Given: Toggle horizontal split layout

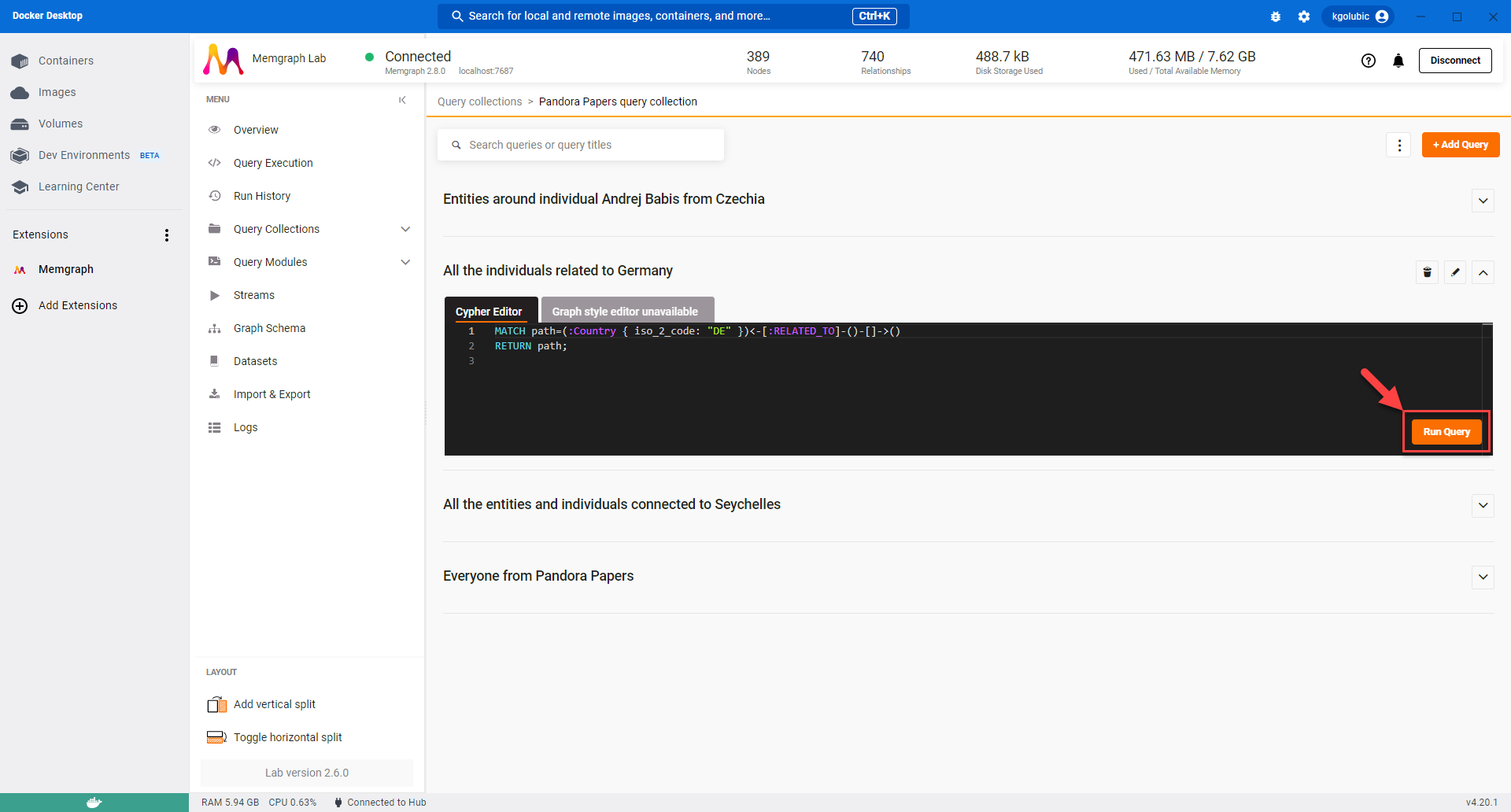Looking at the screenshot, I should [288, 737].
